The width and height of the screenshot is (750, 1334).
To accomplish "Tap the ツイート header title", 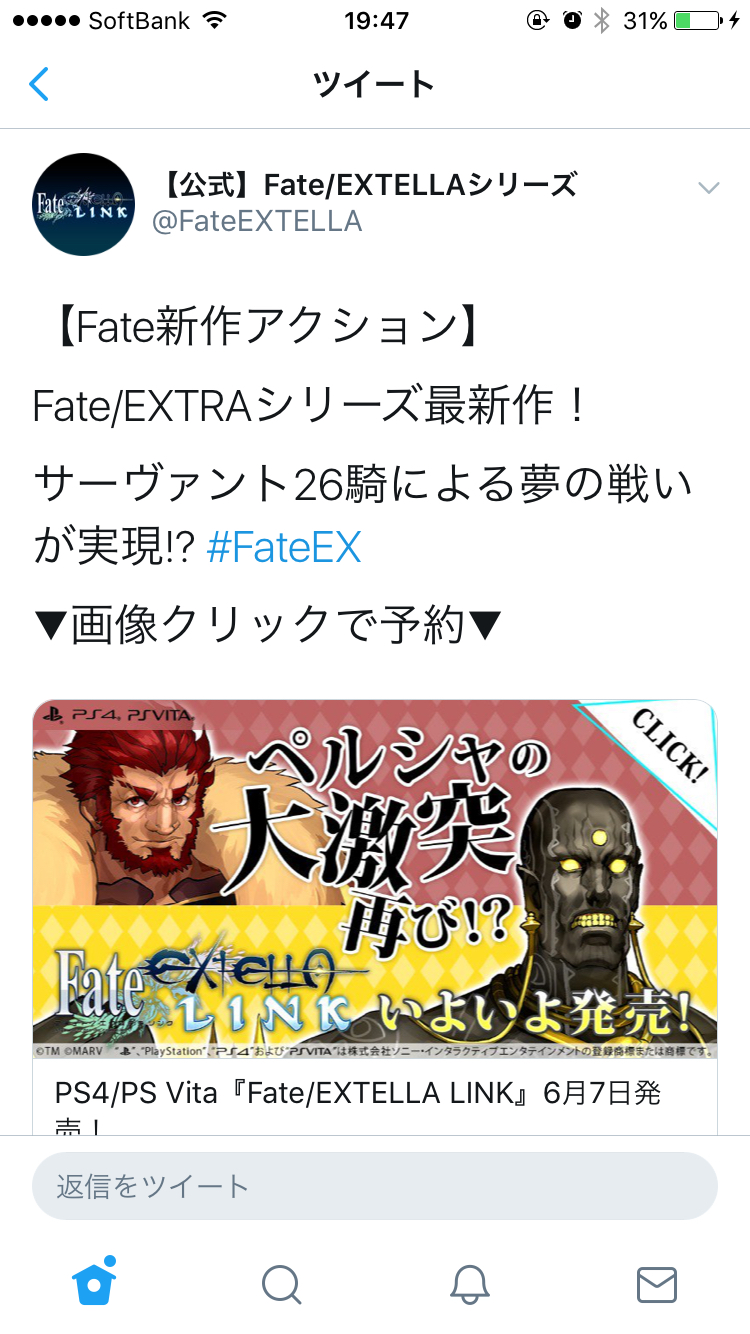I will (x=374, y=84).
